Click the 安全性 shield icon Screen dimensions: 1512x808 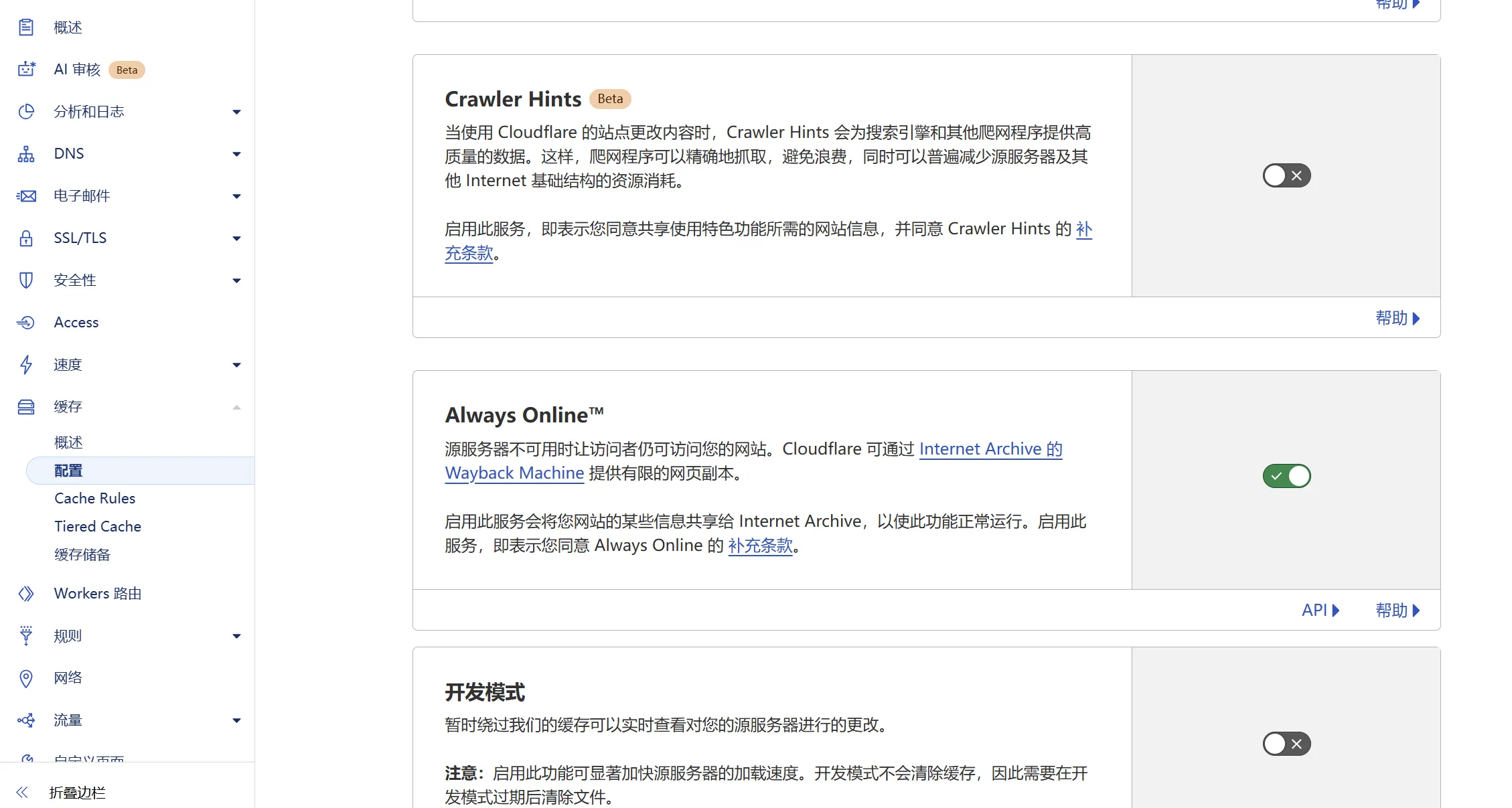(26, 280)
